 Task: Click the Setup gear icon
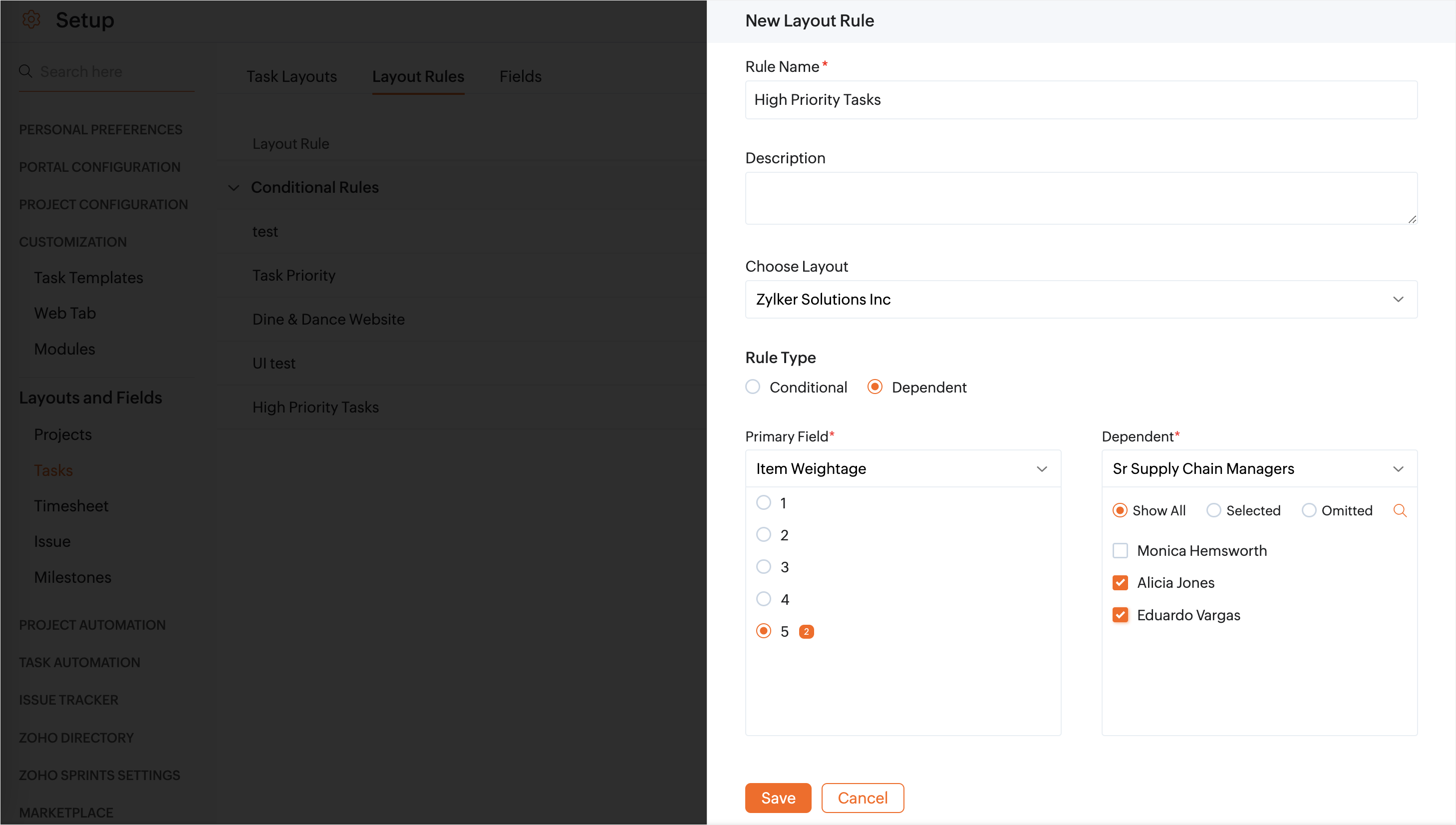31,20
